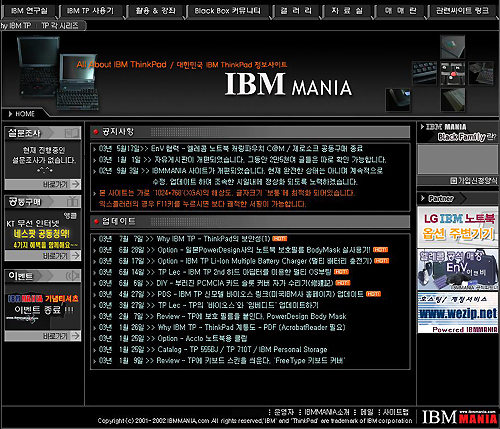Open the 자료실 menu tab
Viewport: 500px width, 429px height.
point(347,11)
